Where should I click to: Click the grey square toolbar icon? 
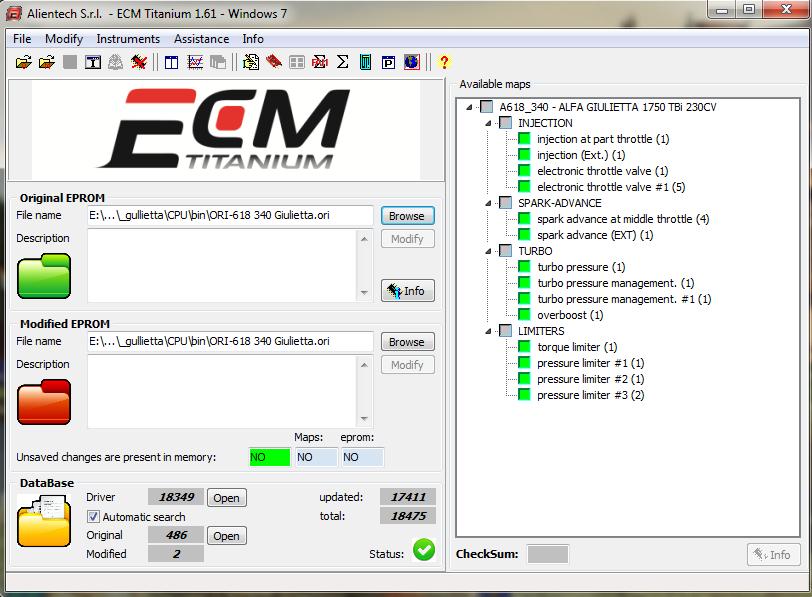click(69, 63)
